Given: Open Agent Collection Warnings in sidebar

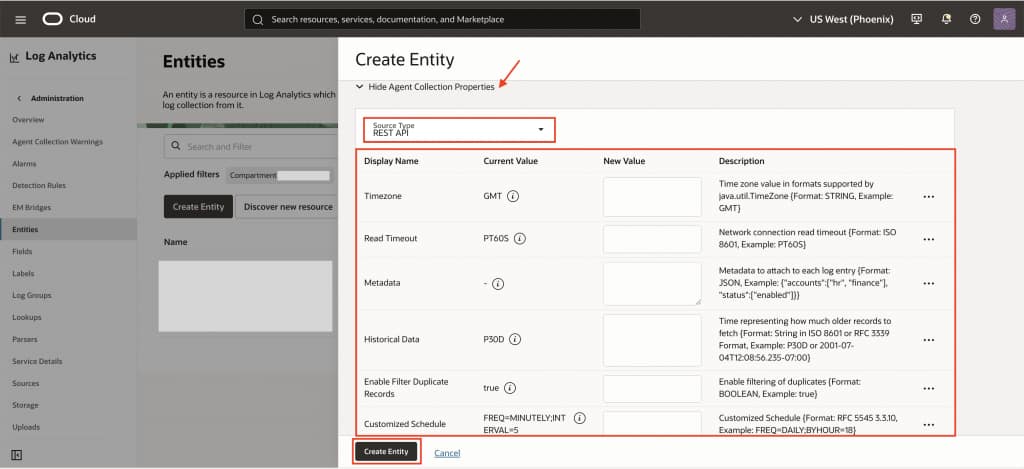Looking at the screenshot, I should (57, 142).
